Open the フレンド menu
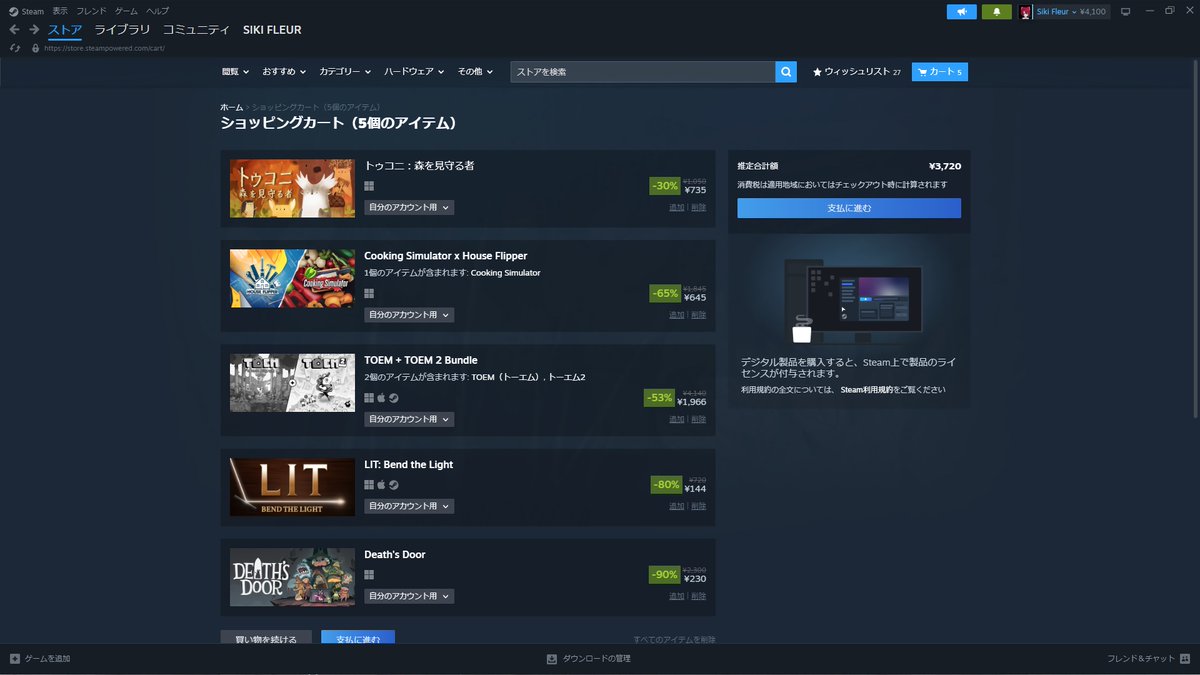 coord(91,11)
